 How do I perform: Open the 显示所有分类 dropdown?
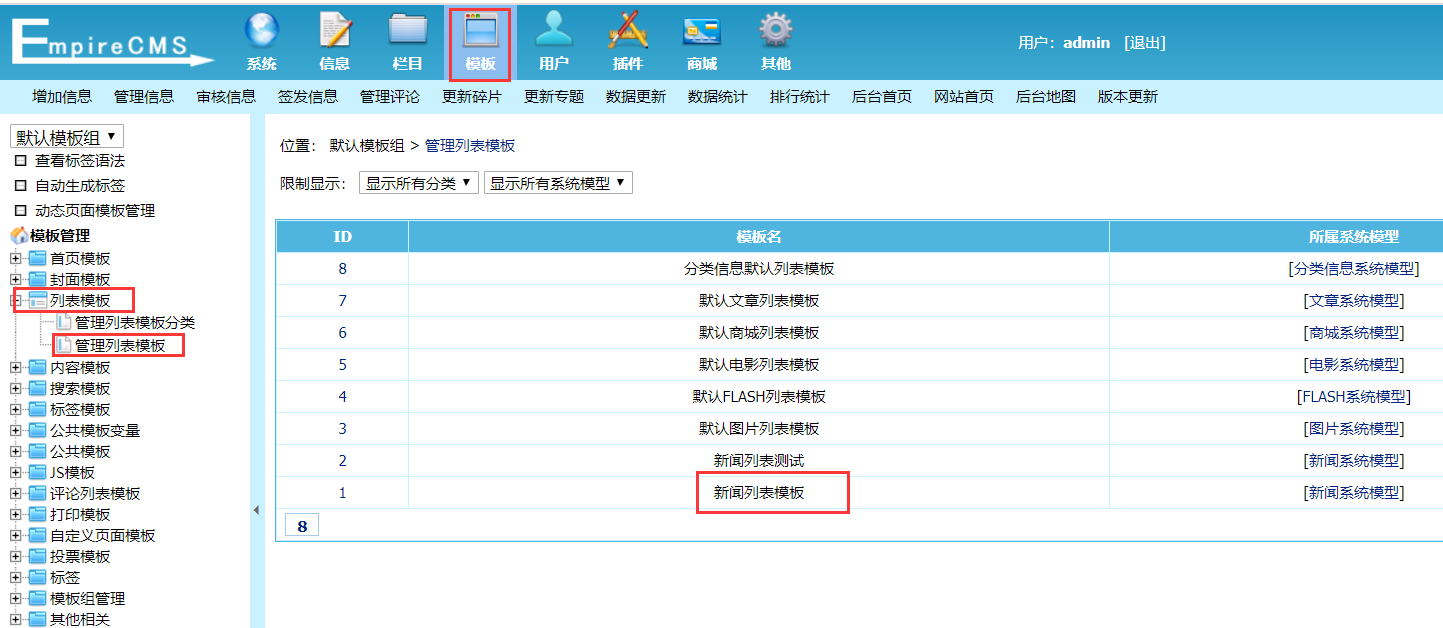(x=419, y=183)
